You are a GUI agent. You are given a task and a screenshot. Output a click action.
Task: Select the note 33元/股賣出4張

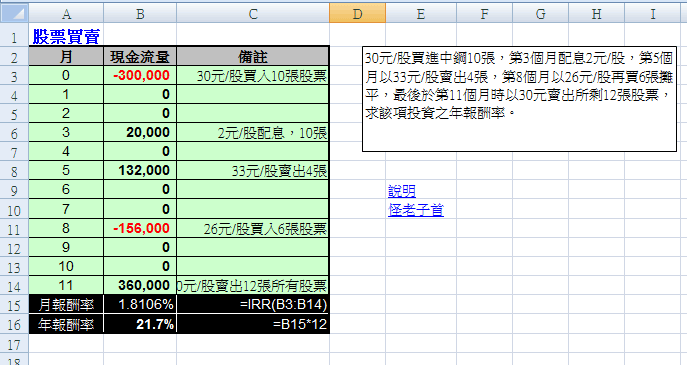(253, 170)
